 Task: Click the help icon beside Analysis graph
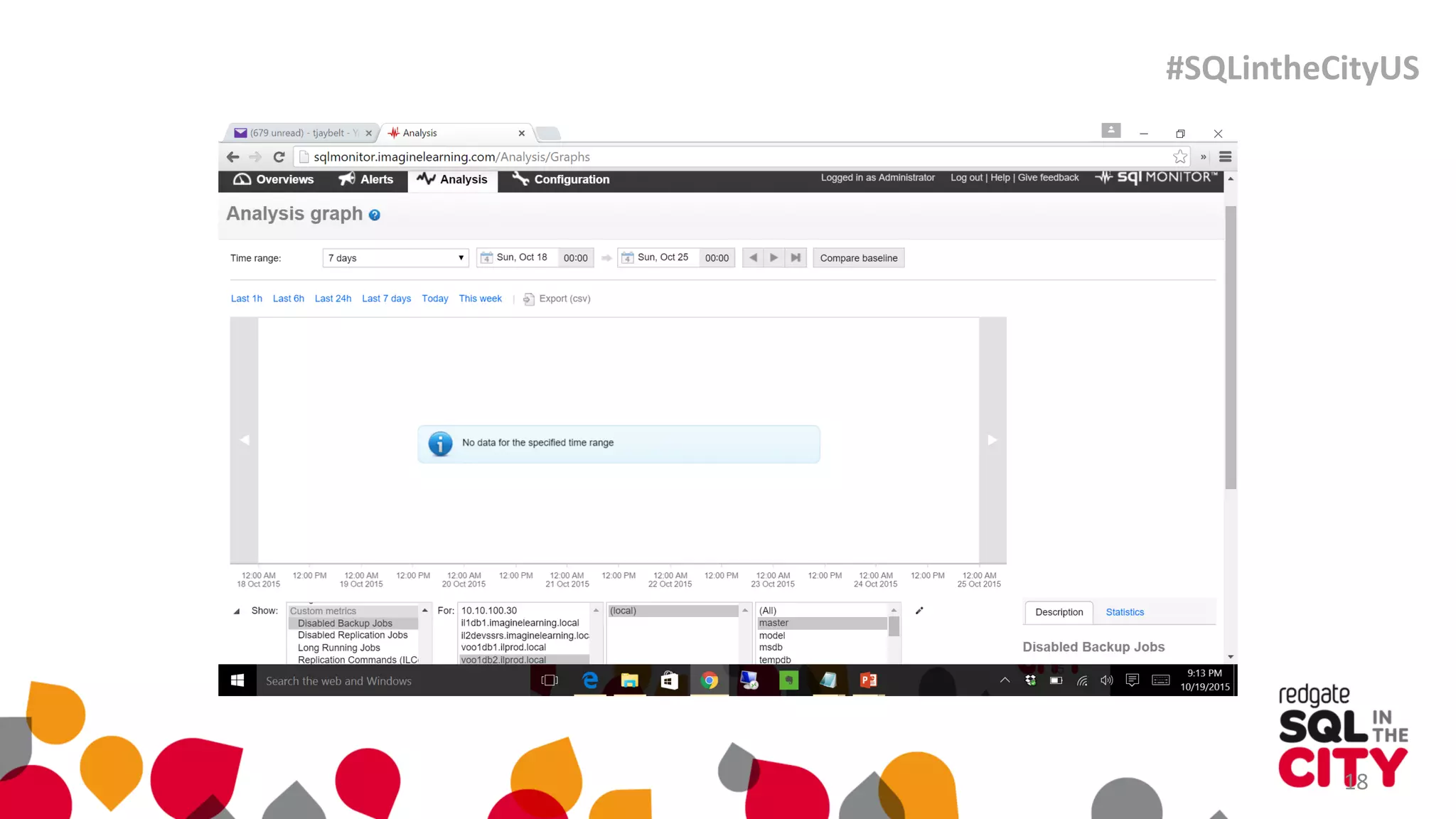tap(375, 215)
